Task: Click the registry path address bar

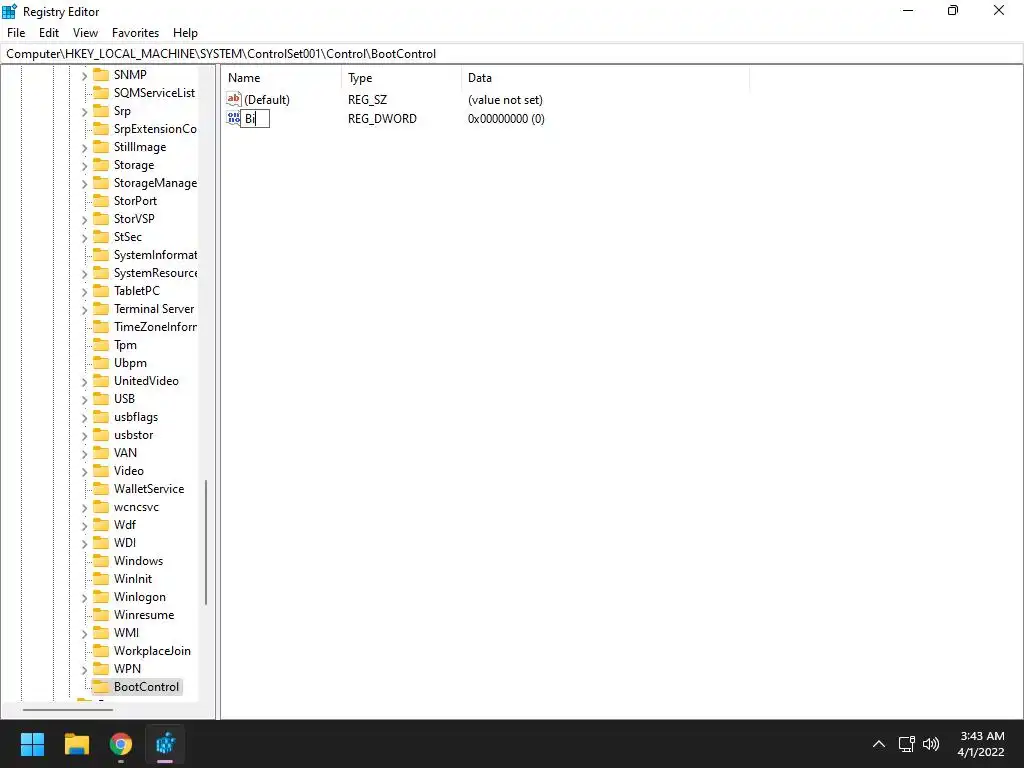Action: pyautogui.click(x=512, y=54)
